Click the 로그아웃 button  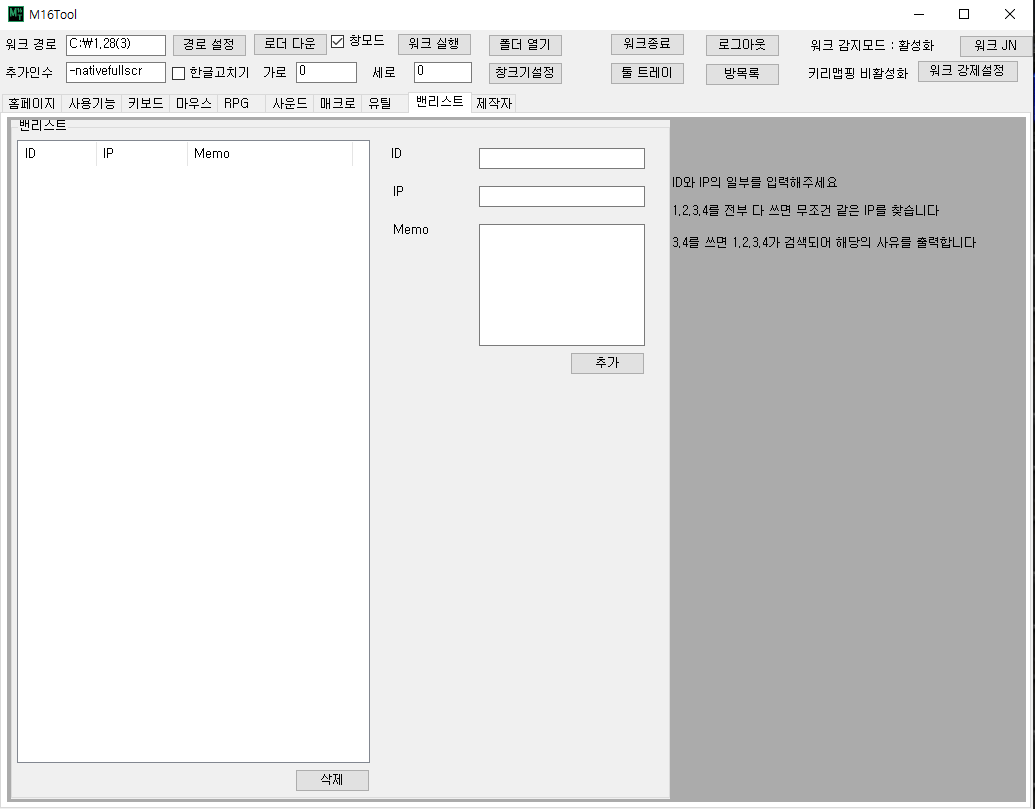pyautogui.click(x=742, y=45)
